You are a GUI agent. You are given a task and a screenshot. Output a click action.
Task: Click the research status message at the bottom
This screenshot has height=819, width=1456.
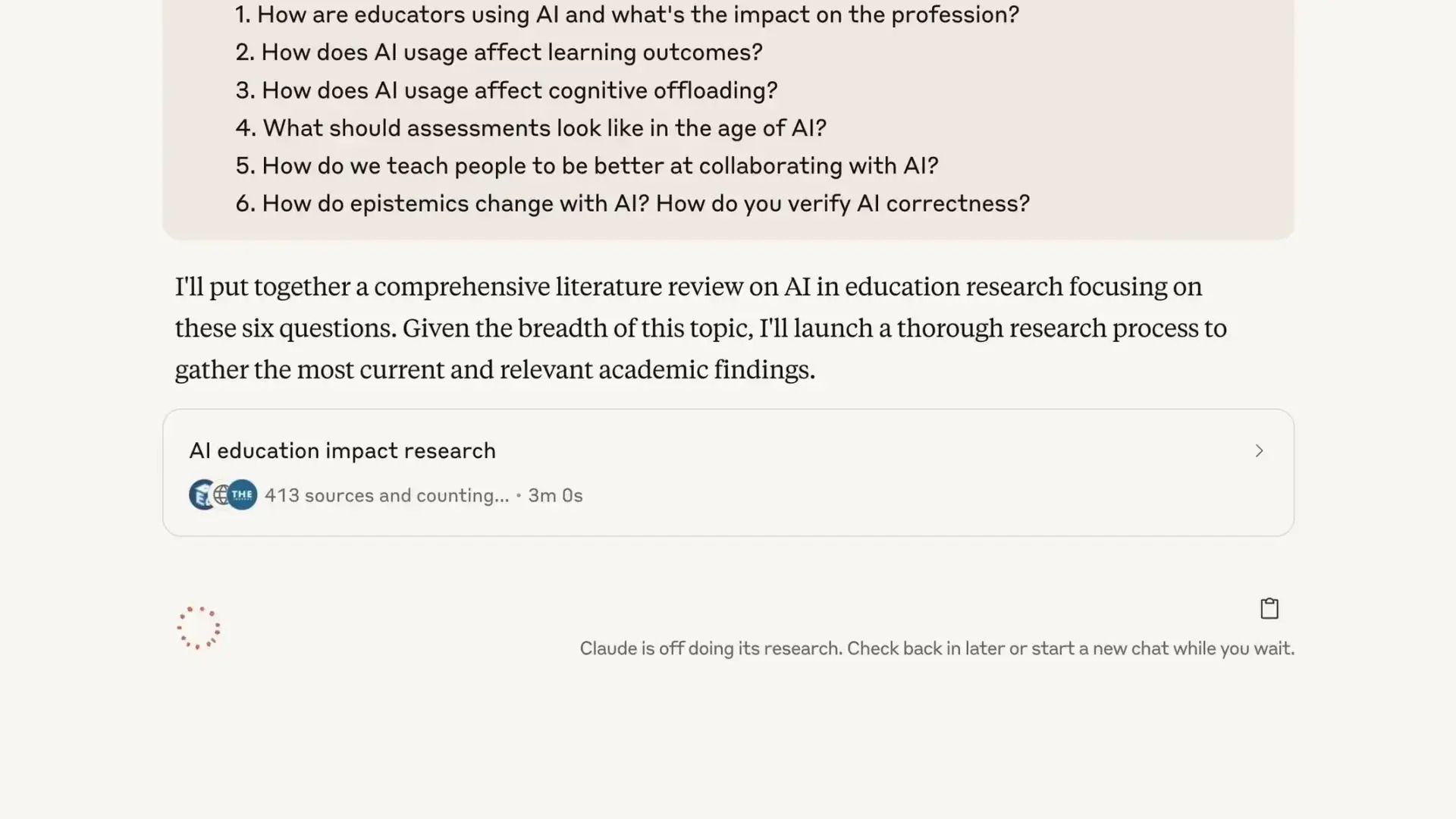937,648
